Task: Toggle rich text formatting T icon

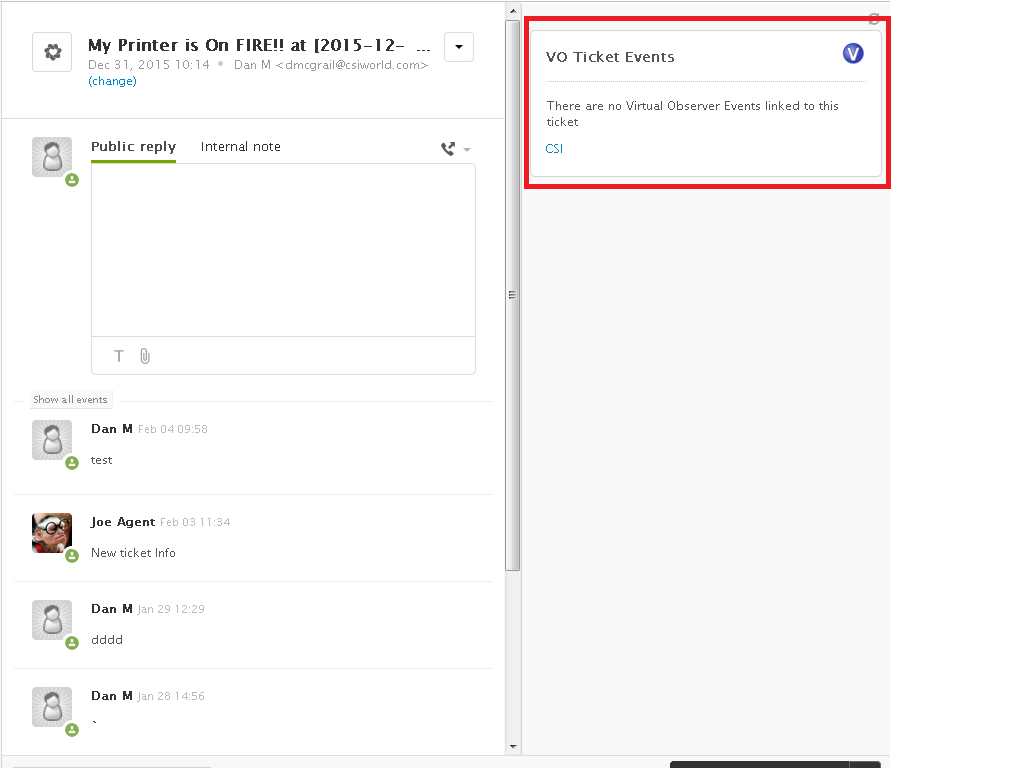Action: (x=119, y=356)
